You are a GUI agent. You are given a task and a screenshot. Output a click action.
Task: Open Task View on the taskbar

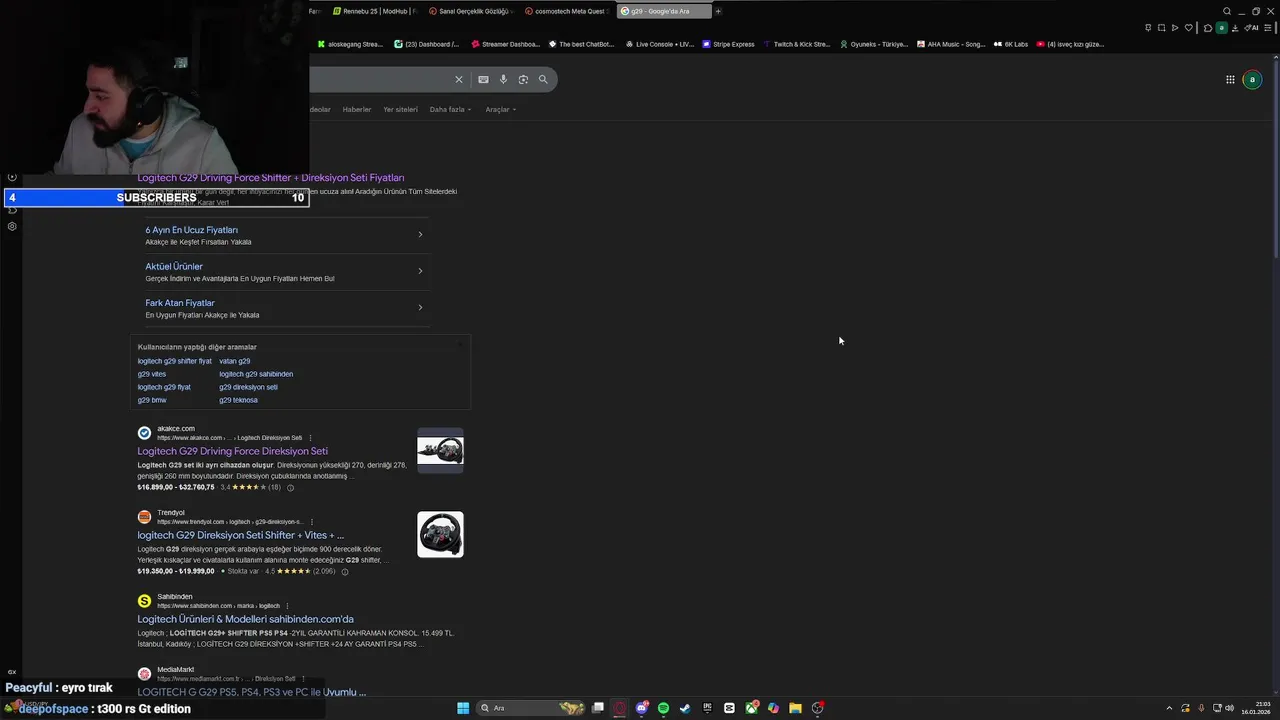[598, 708]
